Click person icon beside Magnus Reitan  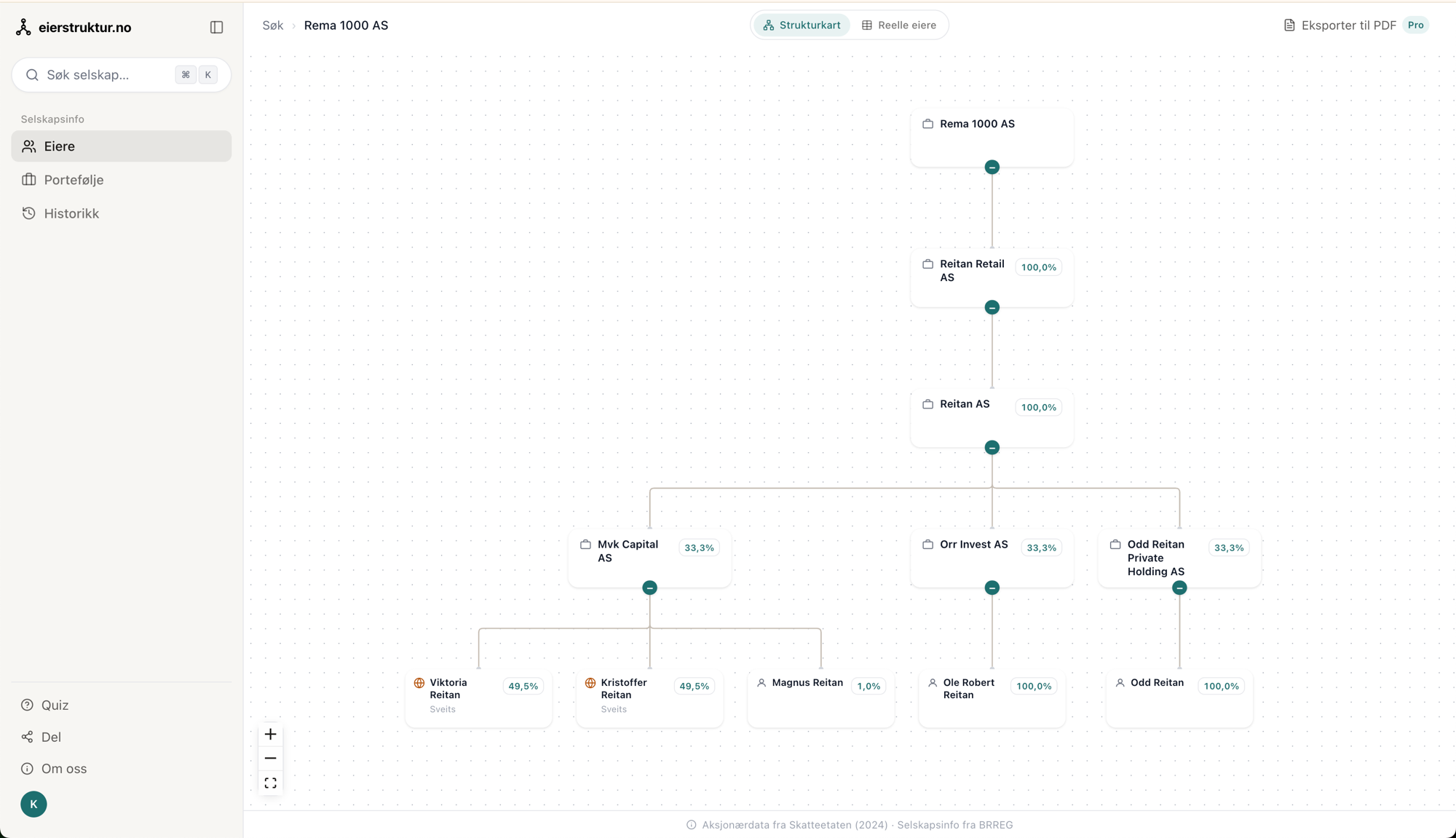(761, 683)
